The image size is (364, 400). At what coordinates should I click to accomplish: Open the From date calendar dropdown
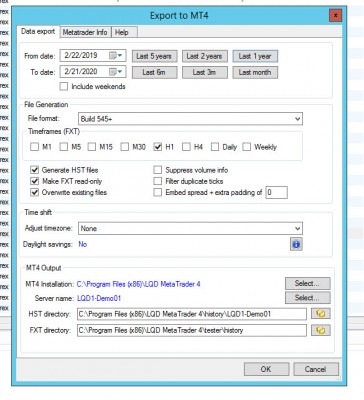(x=116, y=56)
